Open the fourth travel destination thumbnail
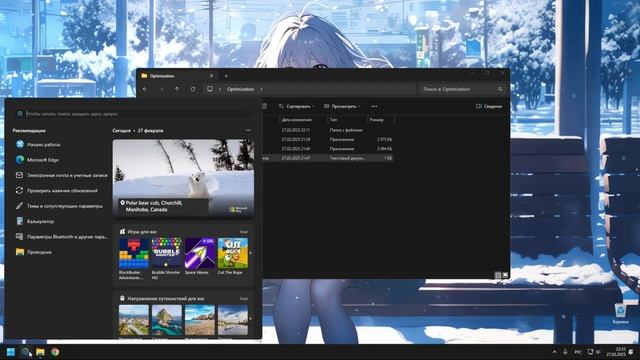640x360 pixels. point(233,320)
